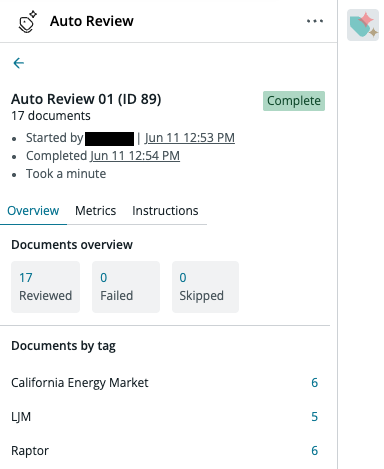Viewport: 384px width, 469px height.
Task: Click the 0 Failed documents card
Action: coord(126,287)
